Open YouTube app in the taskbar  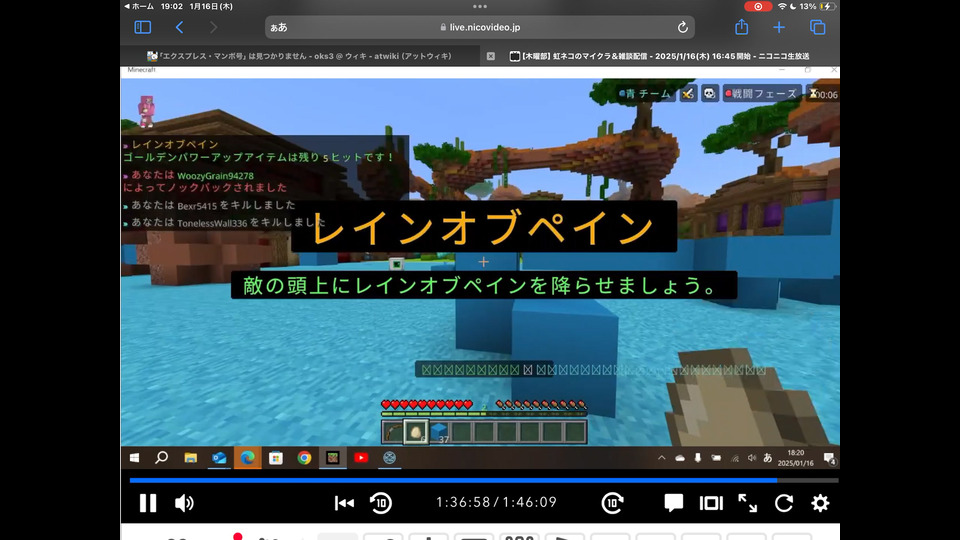tap(361, 457)
